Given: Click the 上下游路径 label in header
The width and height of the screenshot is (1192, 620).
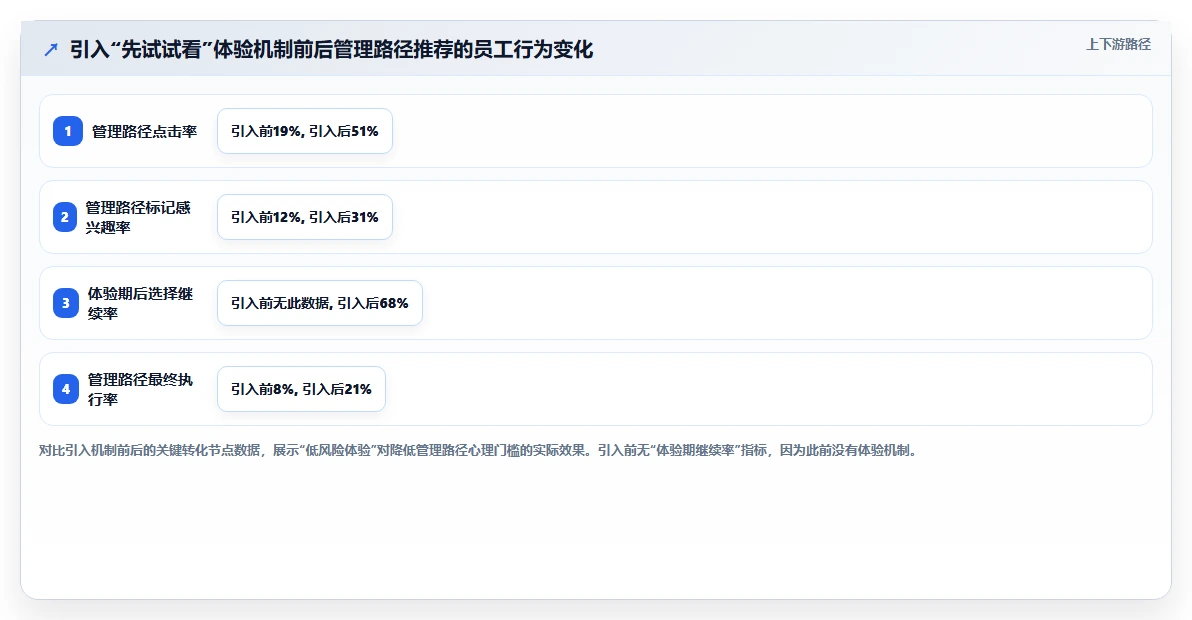Looking at the screenshot, I should [x=1118, y=45].
